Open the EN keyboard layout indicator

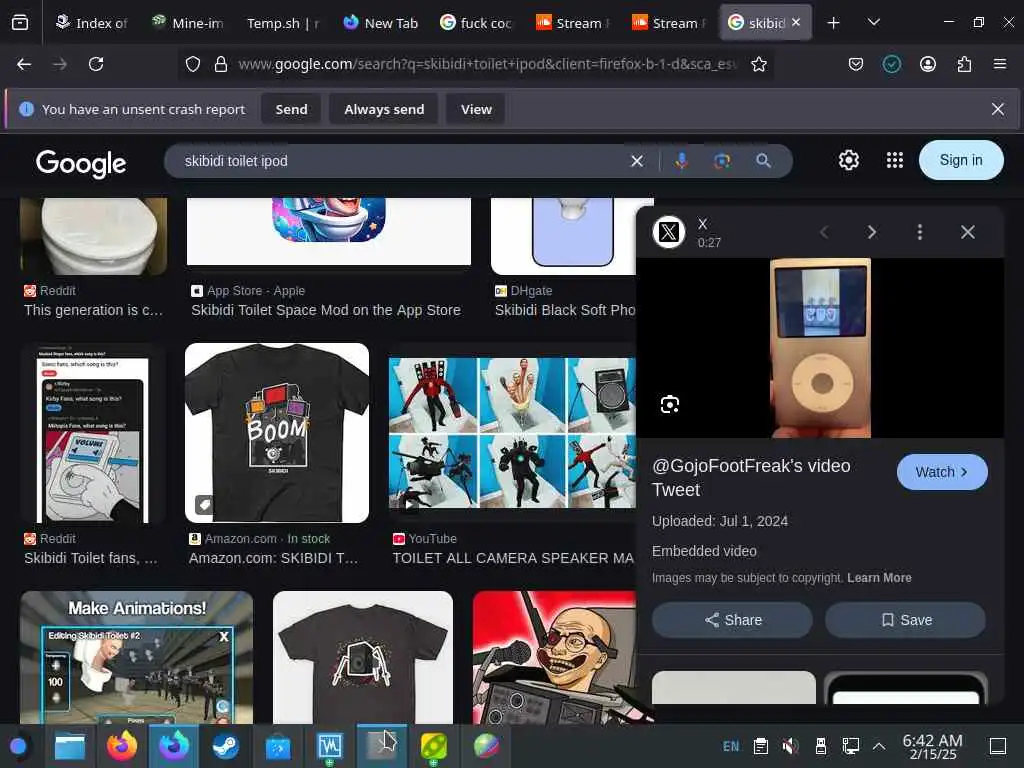(731, 746)
